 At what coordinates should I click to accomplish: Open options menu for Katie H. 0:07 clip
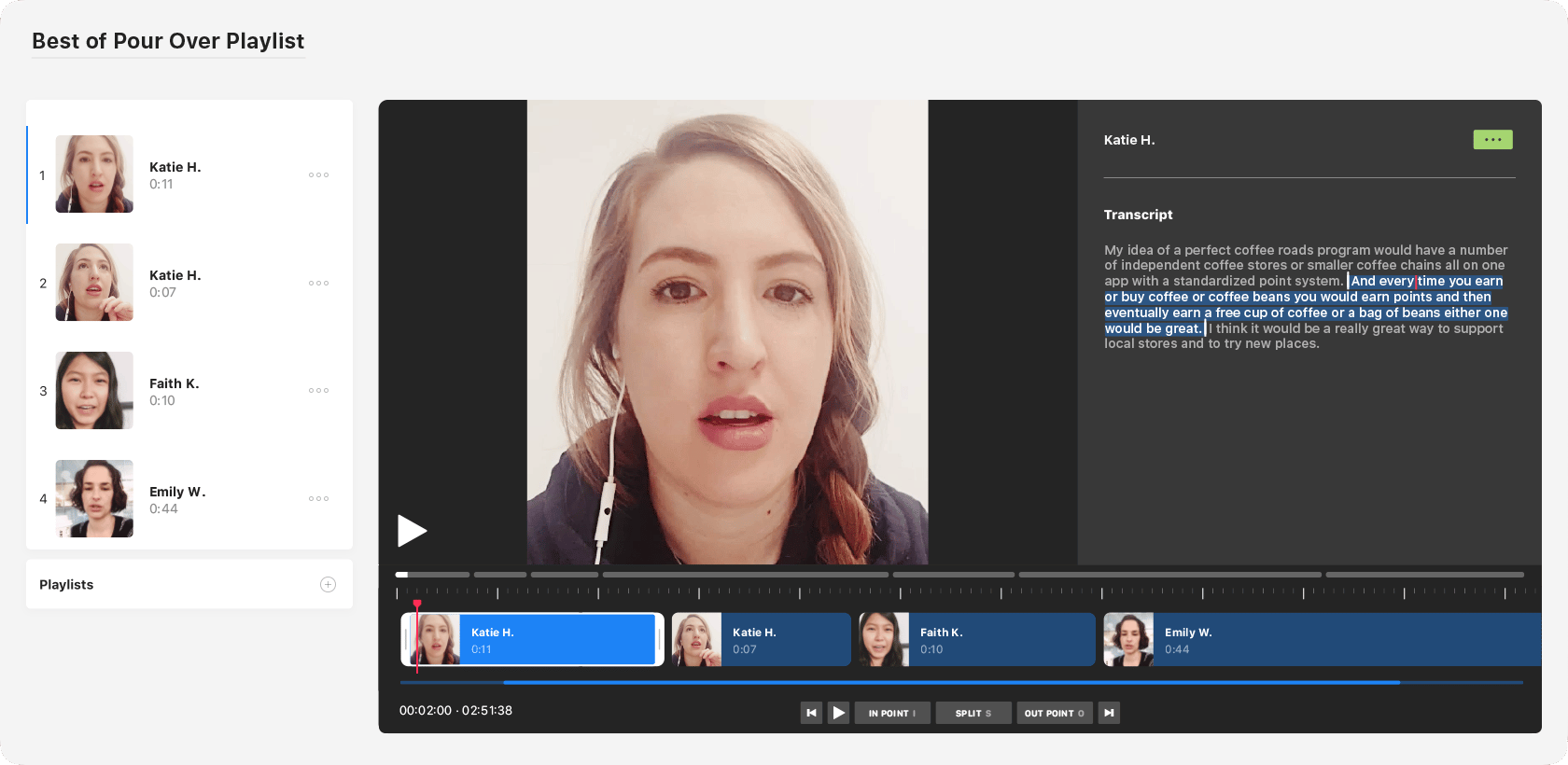click(x=319, y=283)
